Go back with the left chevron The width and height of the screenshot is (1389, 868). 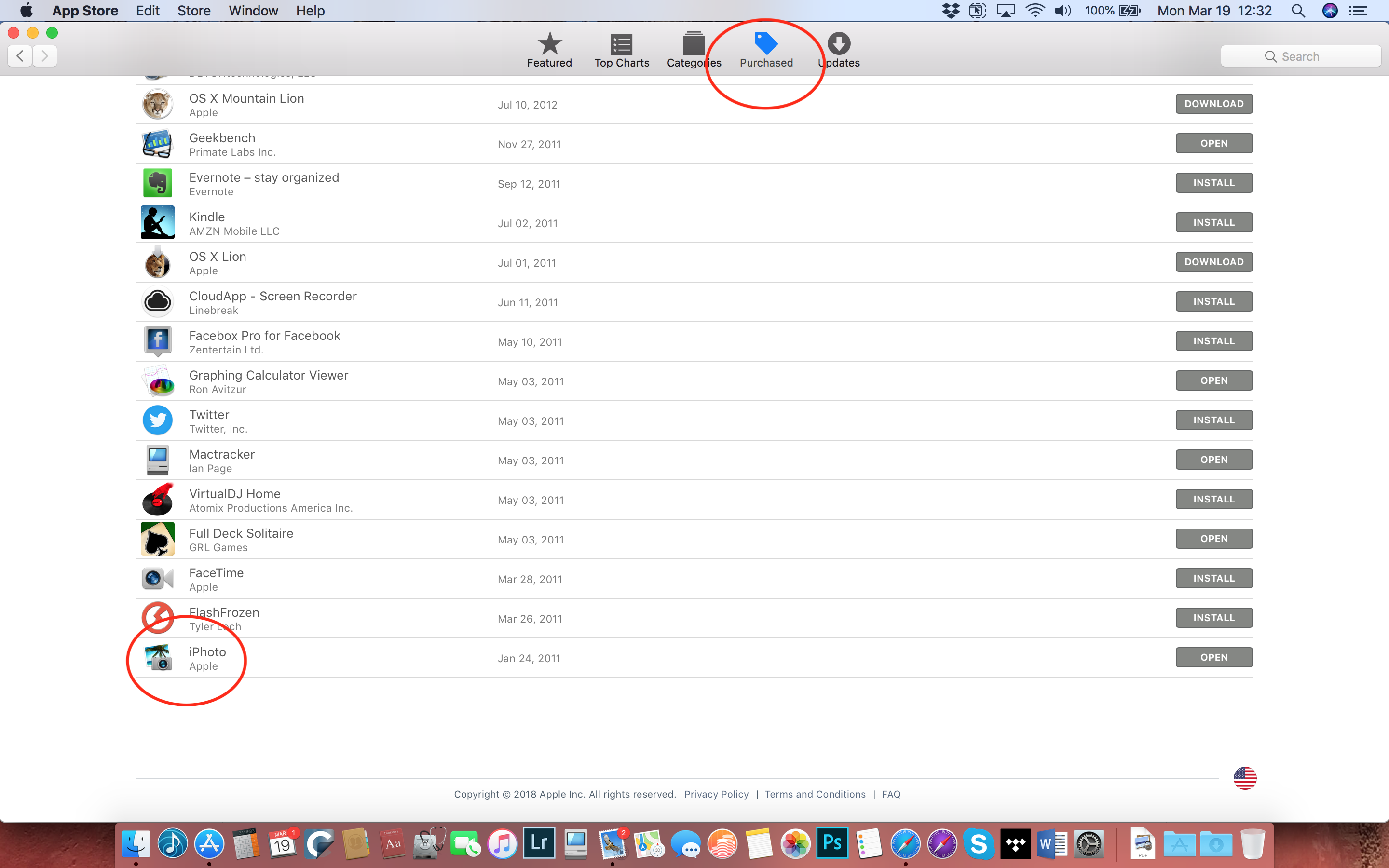tap(20, 55)
